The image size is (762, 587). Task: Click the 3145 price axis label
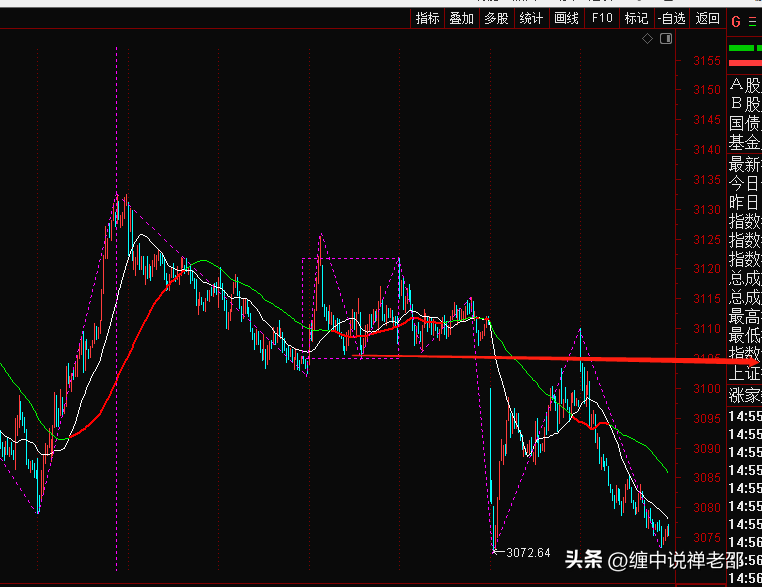[x=707, y=120]
